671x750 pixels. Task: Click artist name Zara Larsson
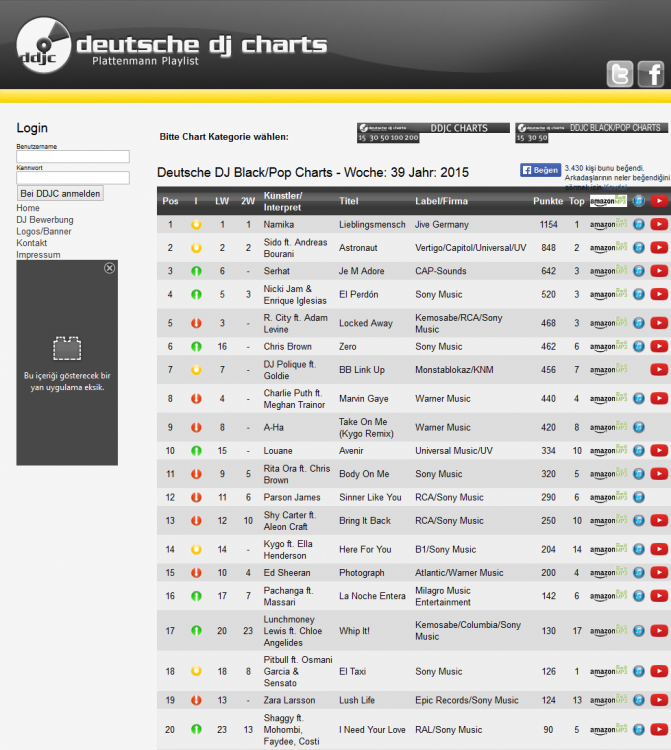tap(289, 700)
